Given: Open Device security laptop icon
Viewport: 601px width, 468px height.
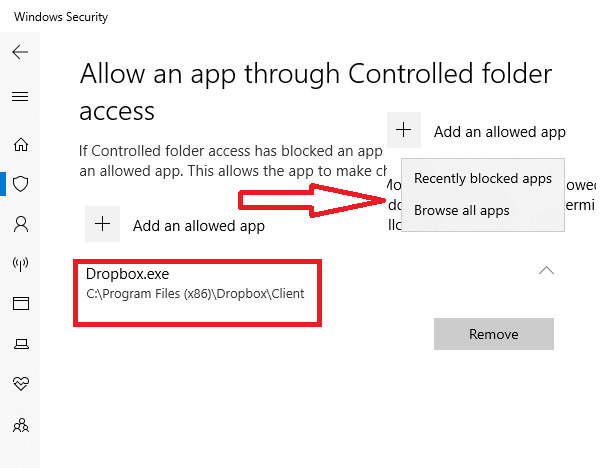Looking at the screenshot, I should [x=20, y=344].
